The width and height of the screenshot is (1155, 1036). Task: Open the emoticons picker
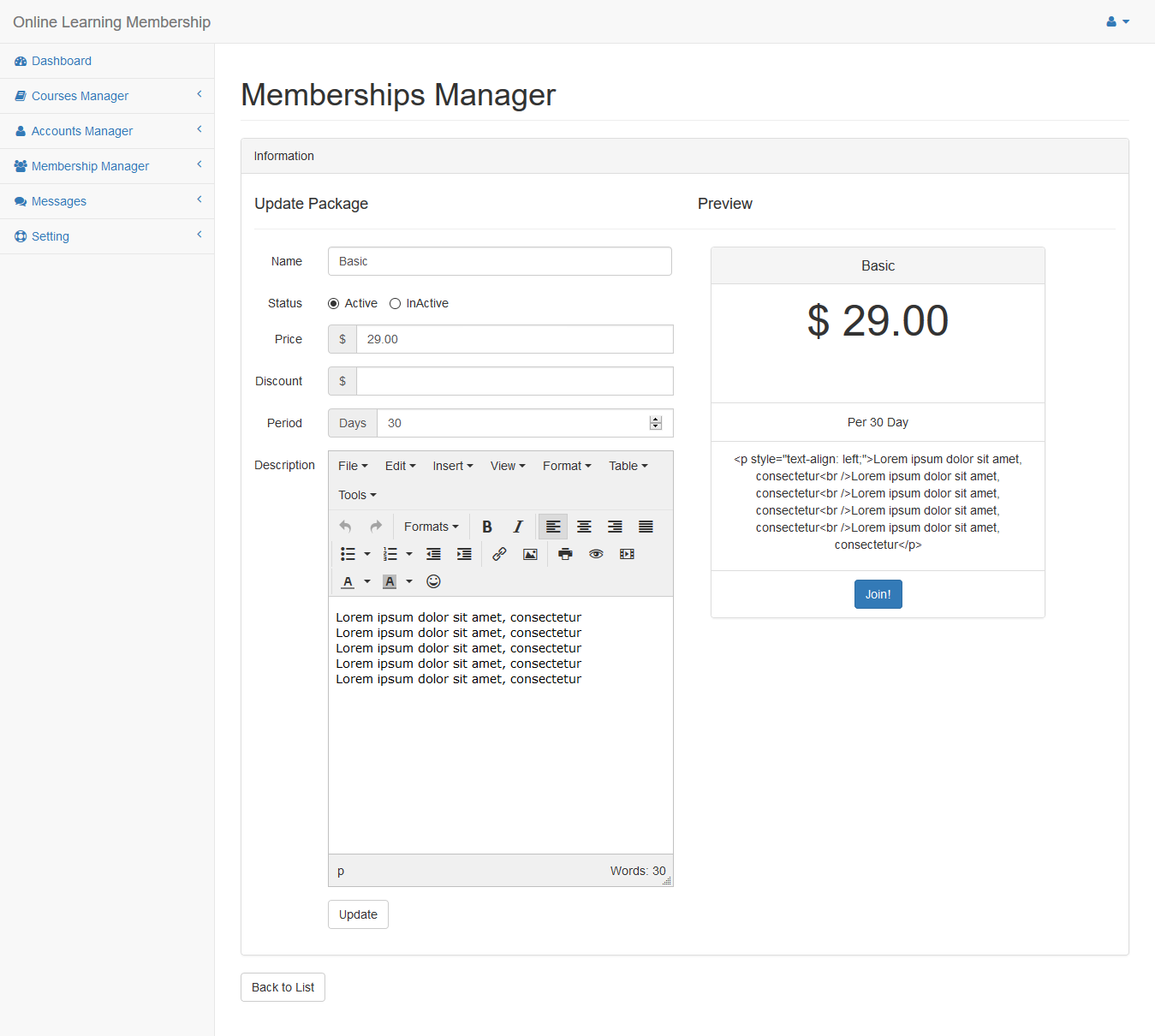(433, 581)
